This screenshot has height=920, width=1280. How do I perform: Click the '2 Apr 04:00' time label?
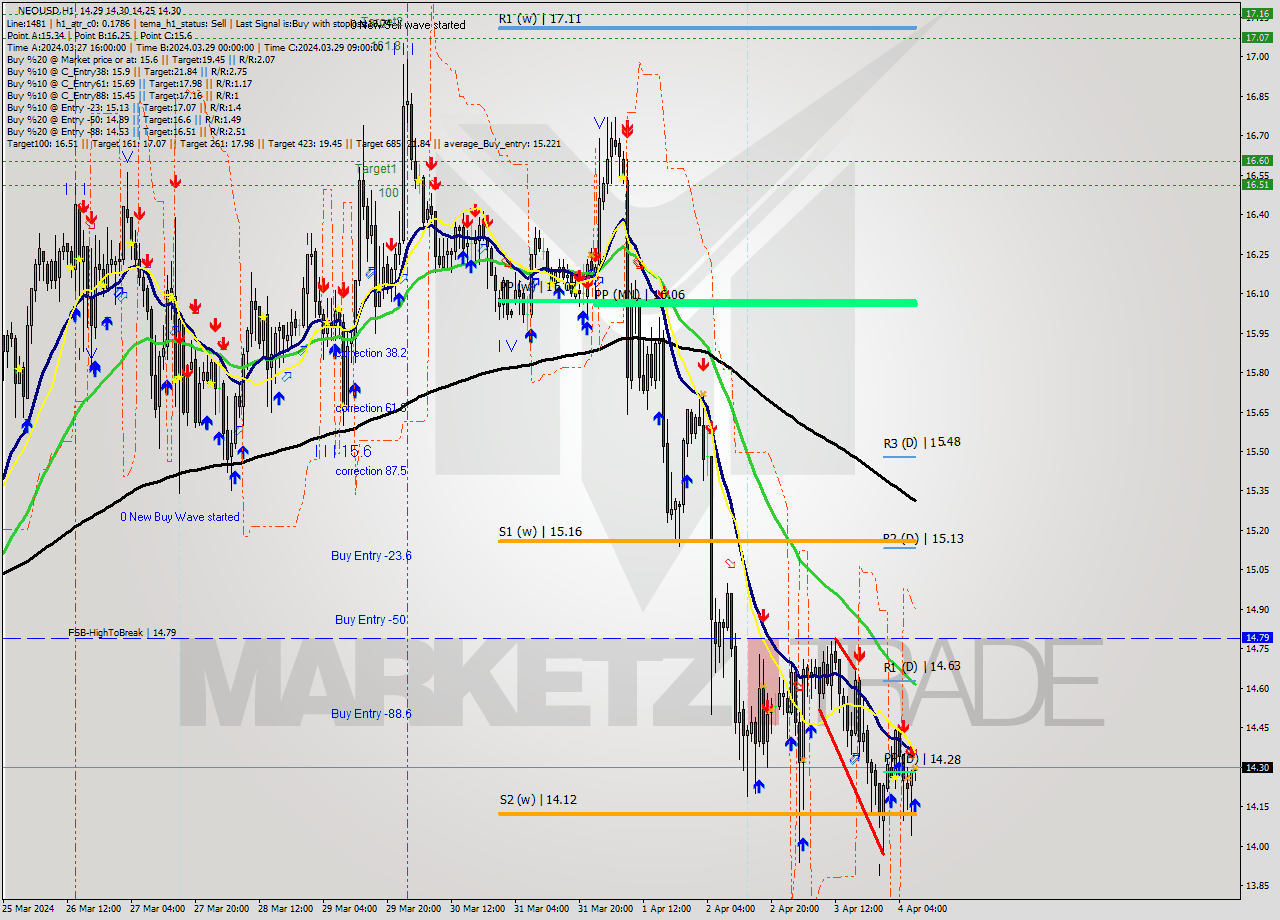[732, 909]
